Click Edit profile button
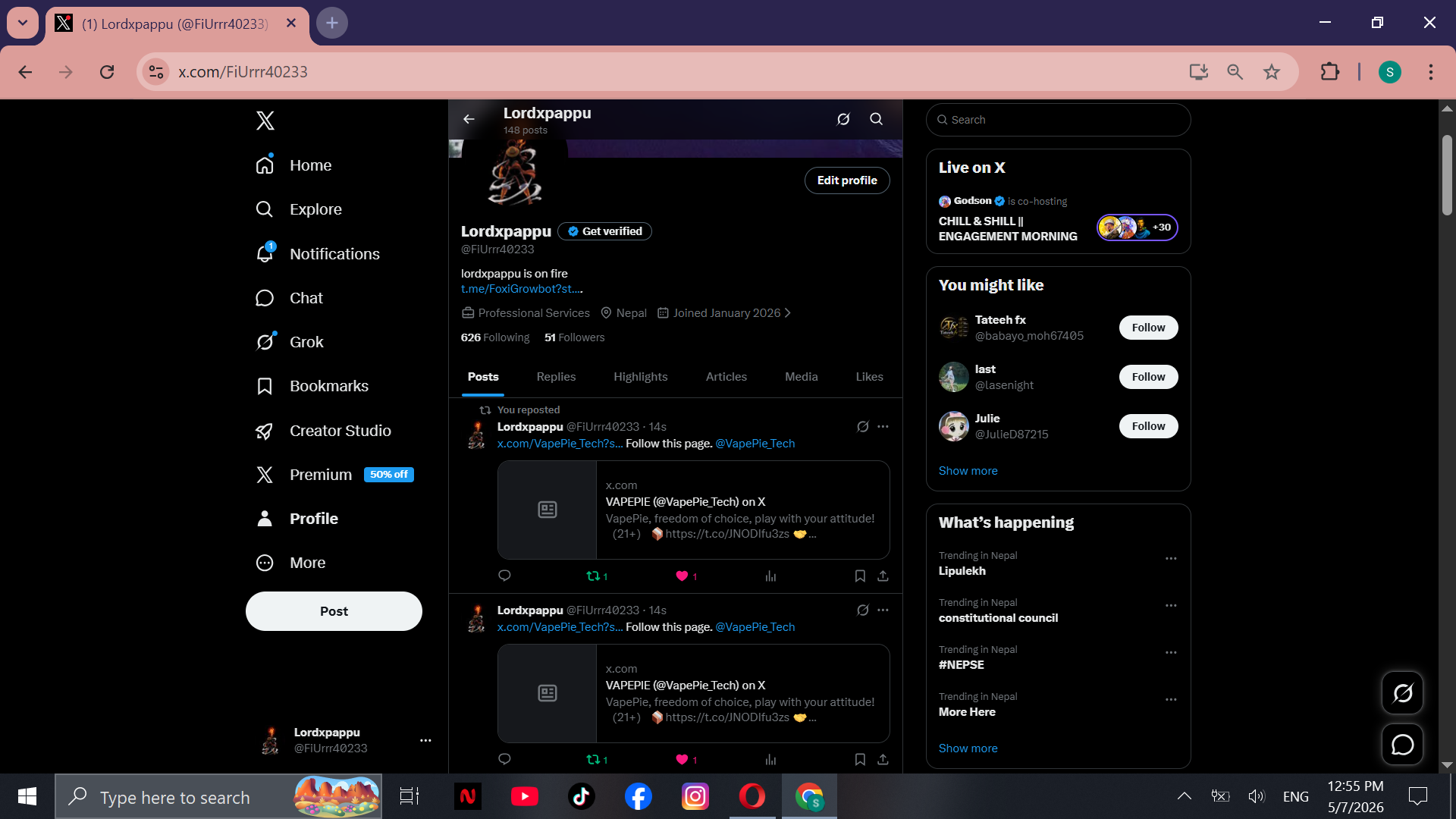The width and height of the screenshot is (1456, 819). click(x=847, y=180)
